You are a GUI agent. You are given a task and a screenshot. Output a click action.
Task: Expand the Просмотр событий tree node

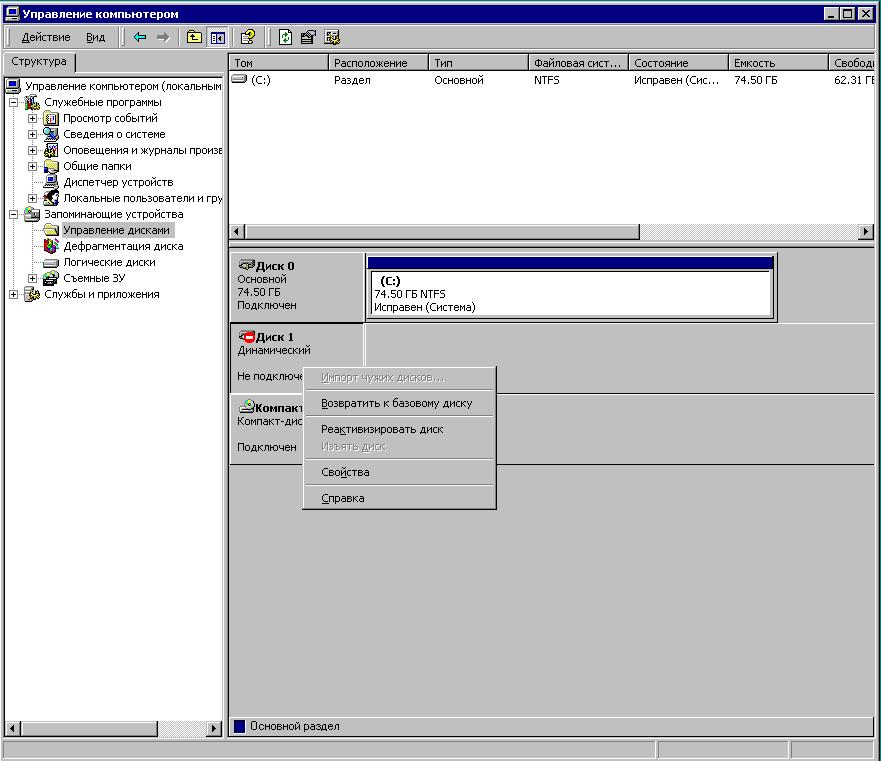(x=33, y=118)
